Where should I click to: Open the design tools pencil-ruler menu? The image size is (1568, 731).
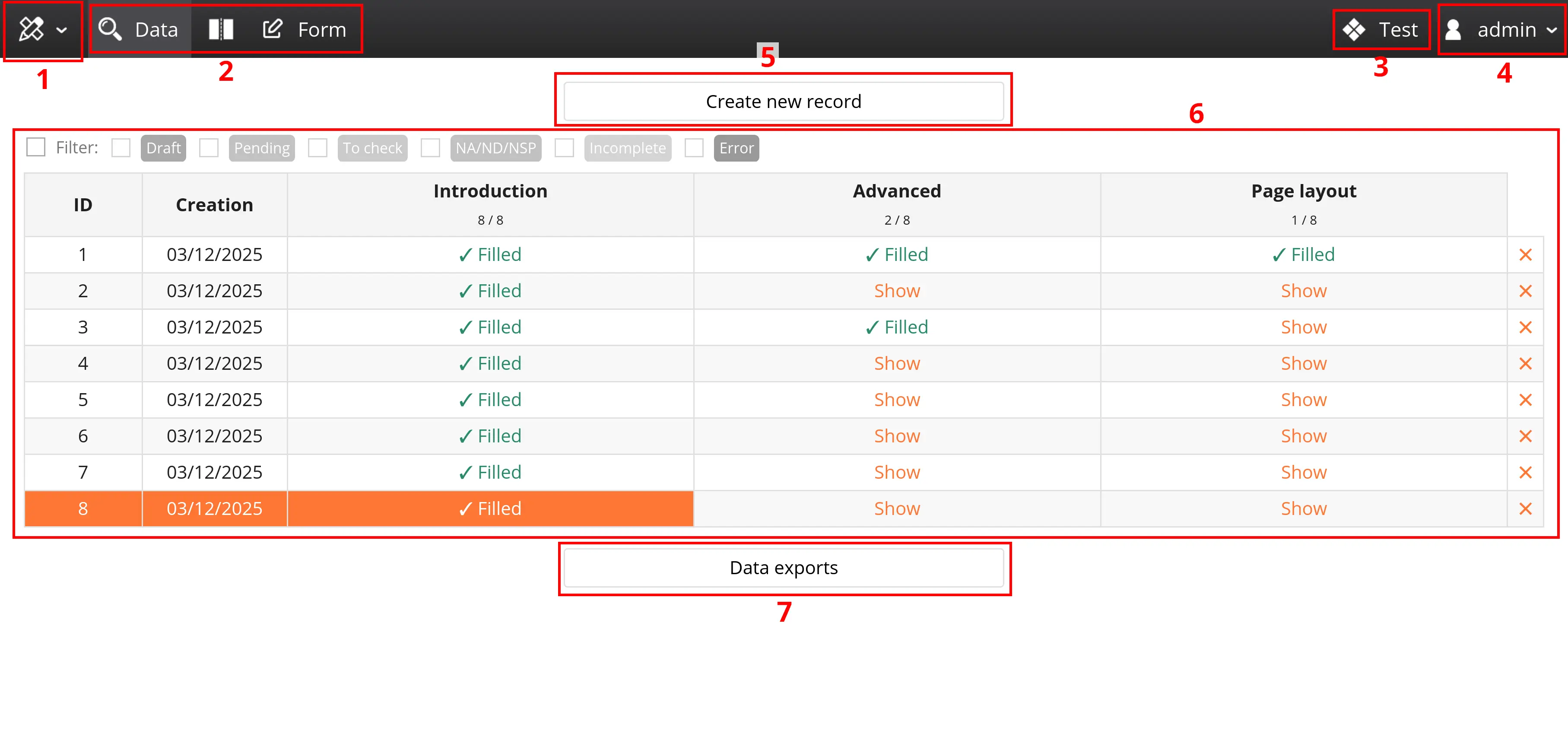(x=32, y=29)
